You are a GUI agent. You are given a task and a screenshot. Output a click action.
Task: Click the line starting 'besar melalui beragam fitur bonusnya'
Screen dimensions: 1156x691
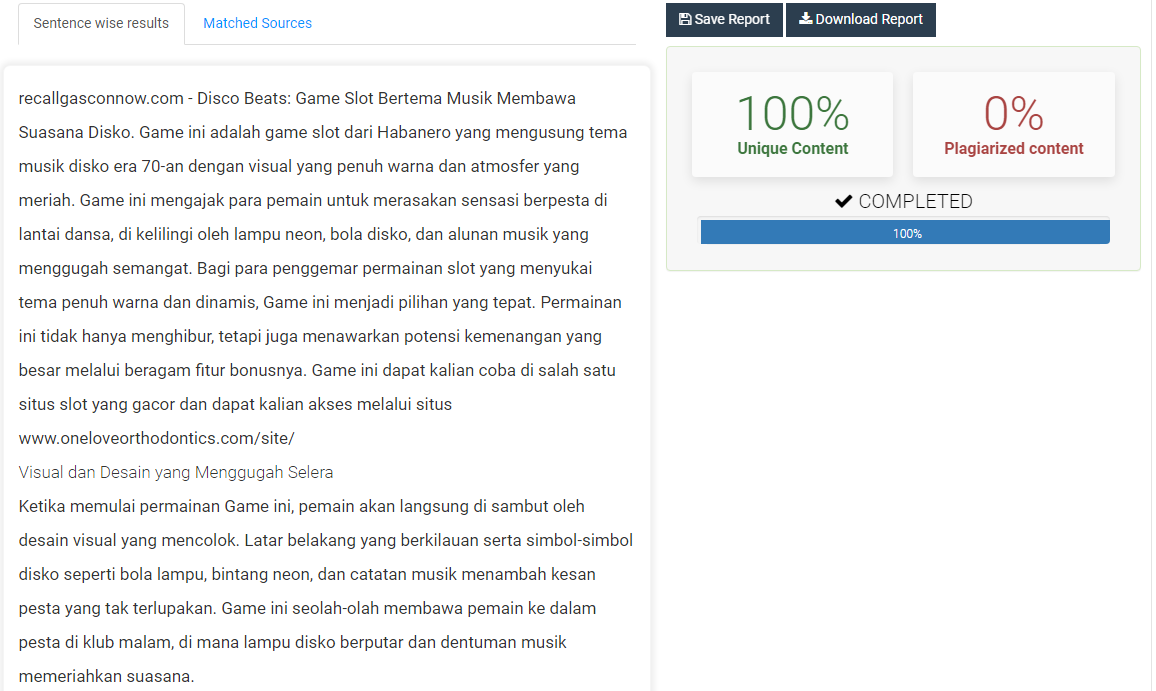tap(317, 370)
